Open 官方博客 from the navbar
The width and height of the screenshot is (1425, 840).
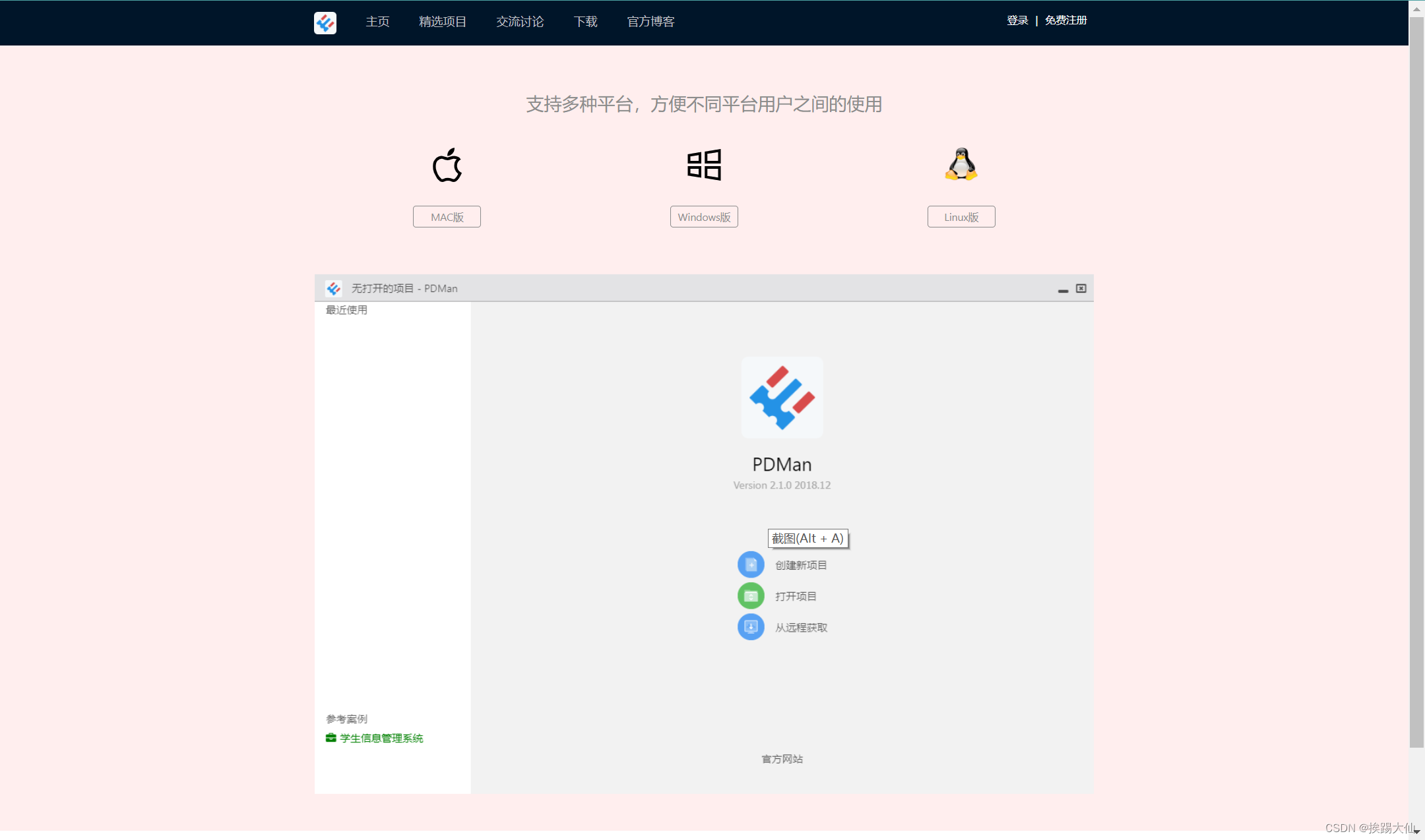pyautogui.click(x=650, y=22)
